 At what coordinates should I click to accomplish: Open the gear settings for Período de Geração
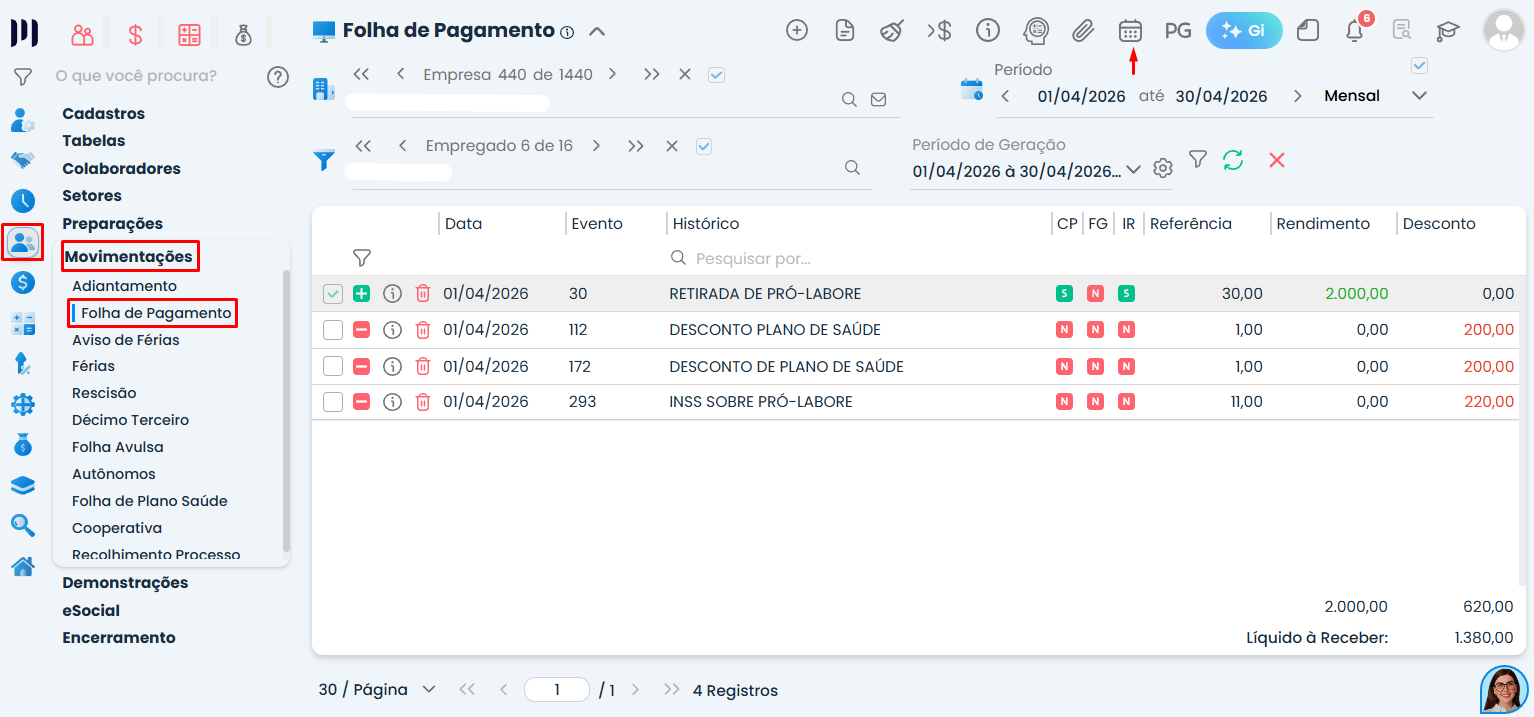1162,168
